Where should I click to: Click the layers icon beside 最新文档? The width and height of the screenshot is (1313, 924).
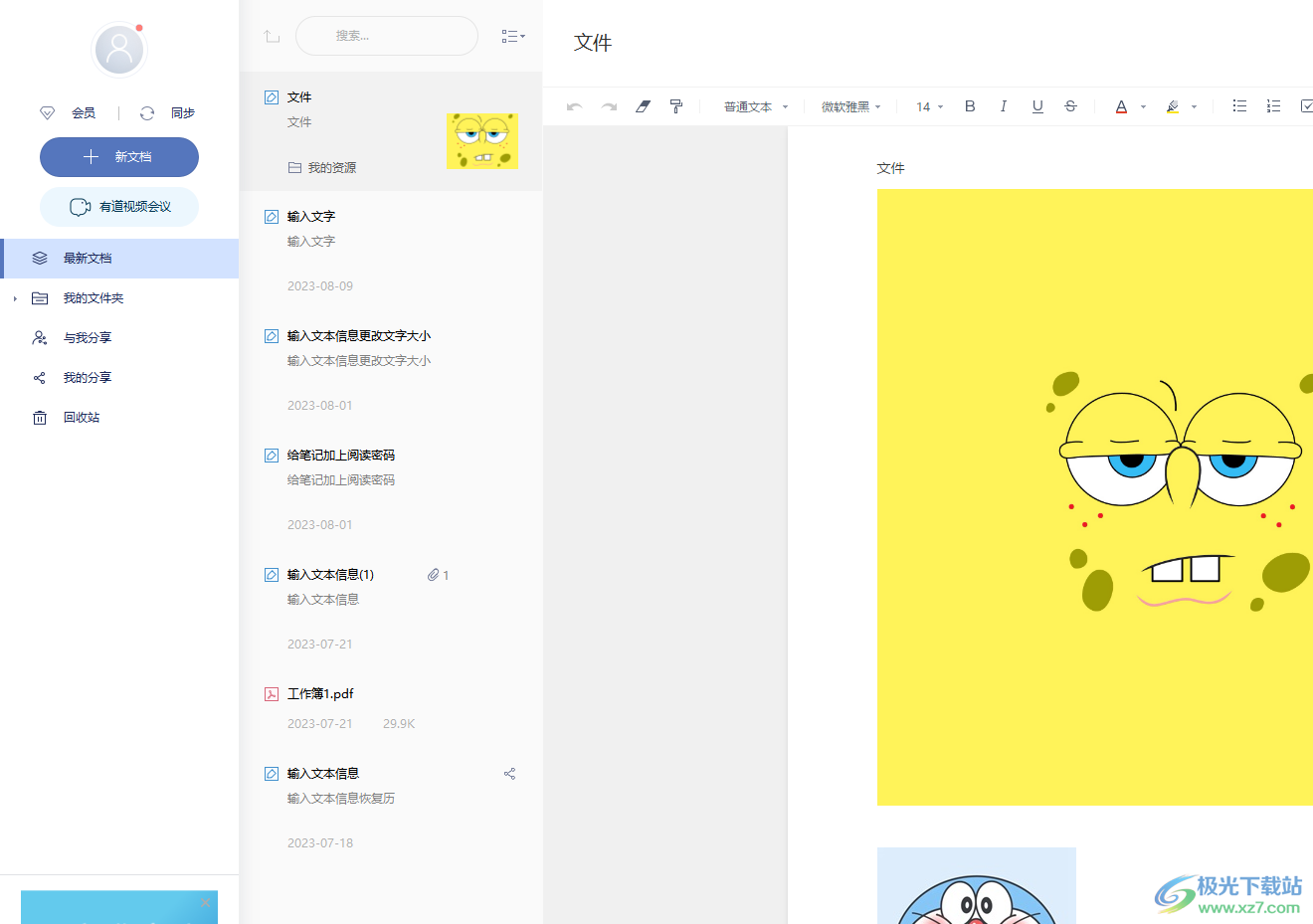click(40, 259)
